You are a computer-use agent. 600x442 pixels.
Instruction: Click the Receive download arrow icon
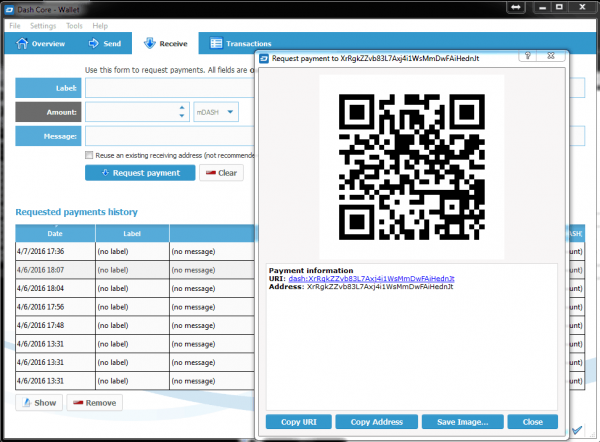click(x=150, y=43)
